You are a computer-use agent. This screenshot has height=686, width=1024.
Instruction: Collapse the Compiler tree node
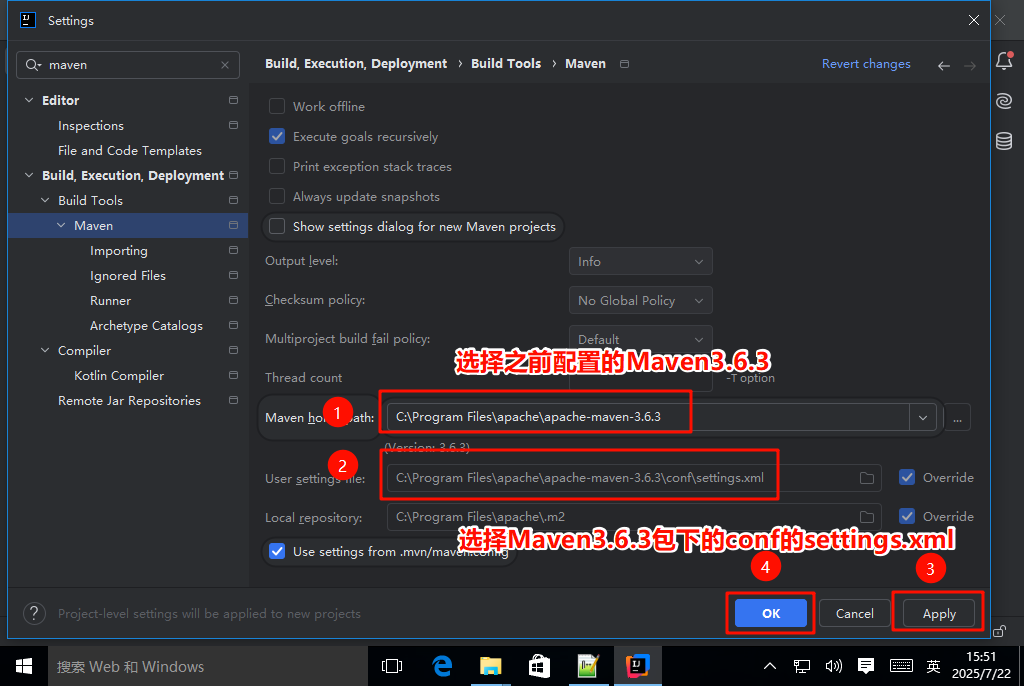pyautogui.click(x=45, y=350)
